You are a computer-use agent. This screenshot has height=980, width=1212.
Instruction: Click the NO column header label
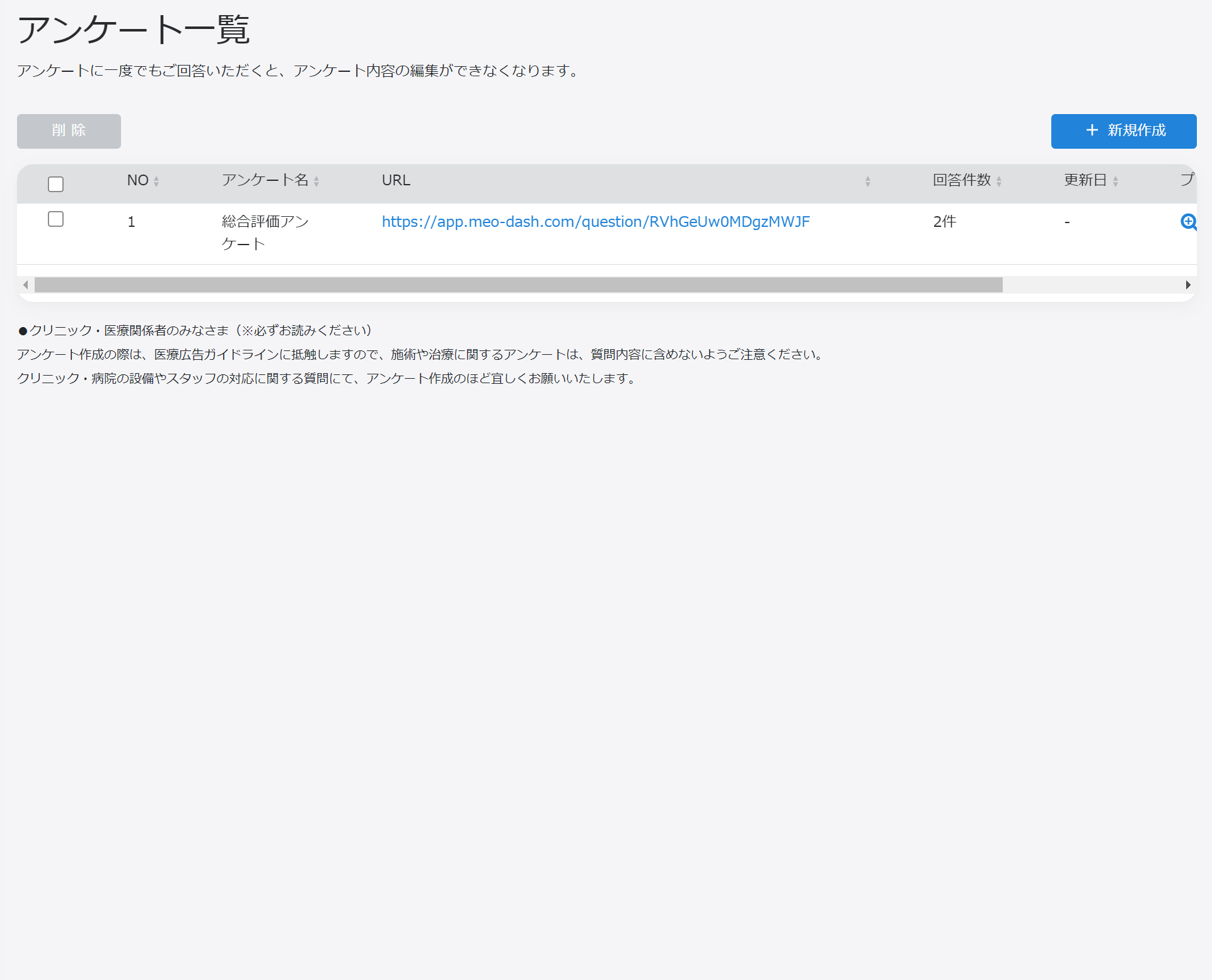coord(138,180)
